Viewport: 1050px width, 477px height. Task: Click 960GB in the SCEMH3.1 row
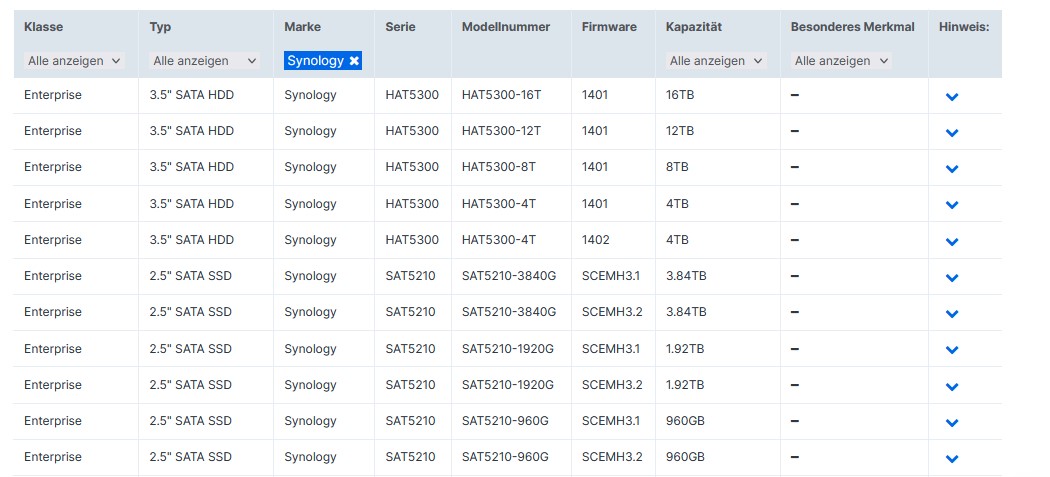coord(685,421)
